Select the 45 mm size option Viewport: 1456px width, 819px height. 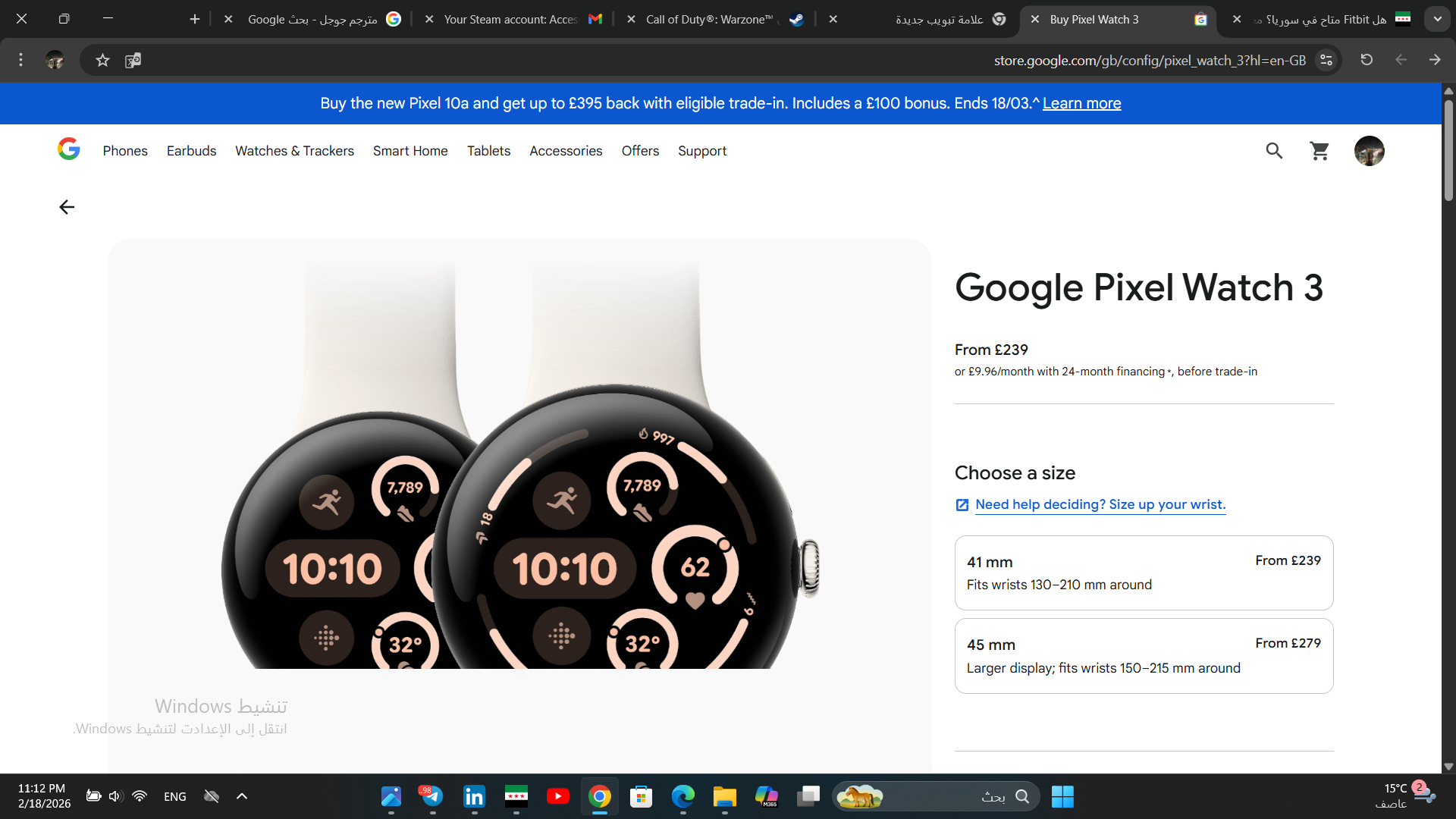[1144, 655]
